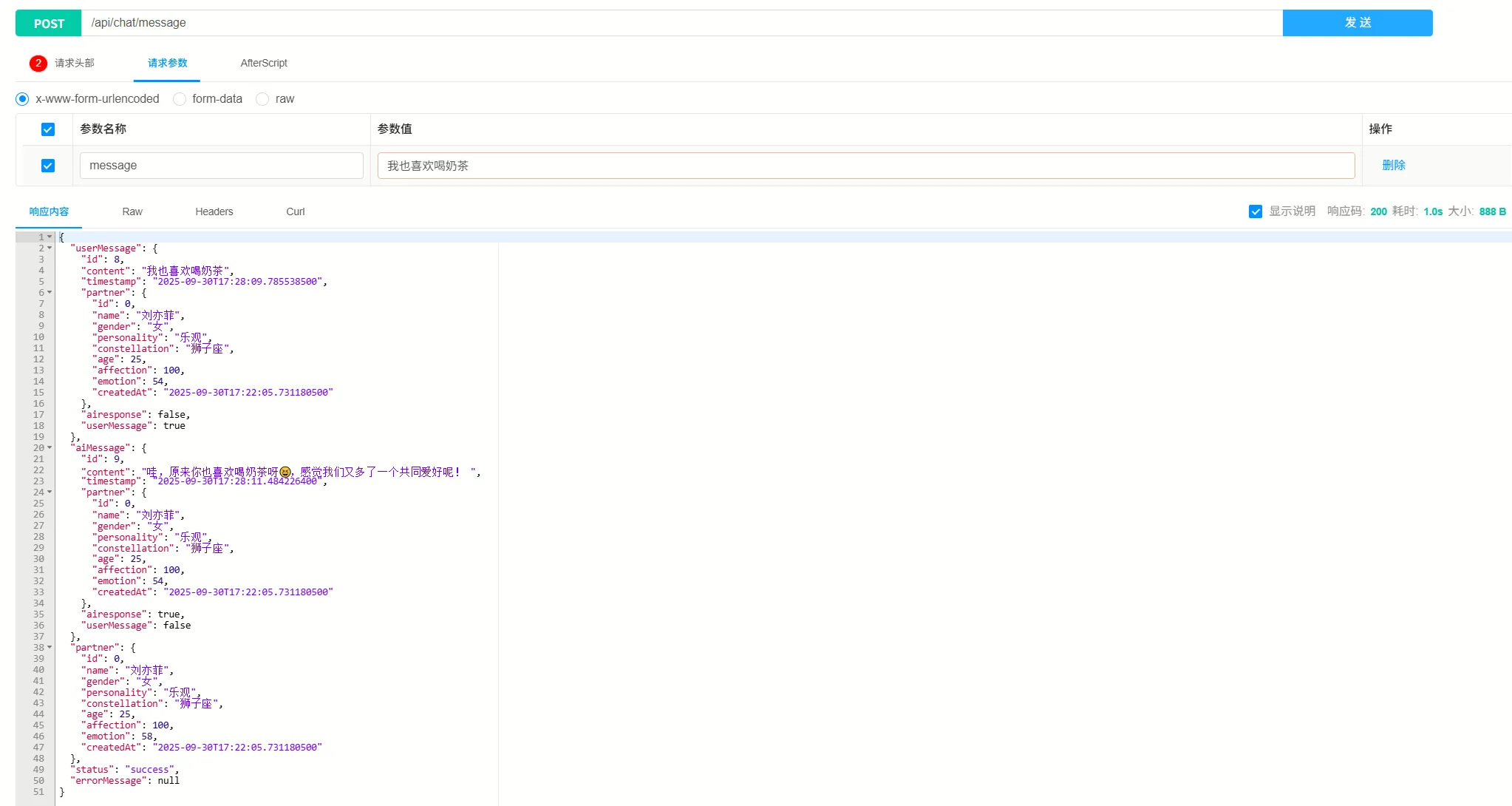Uncheck the message parameter row checkbox
1512x806 pixels.
click(48, 166)
